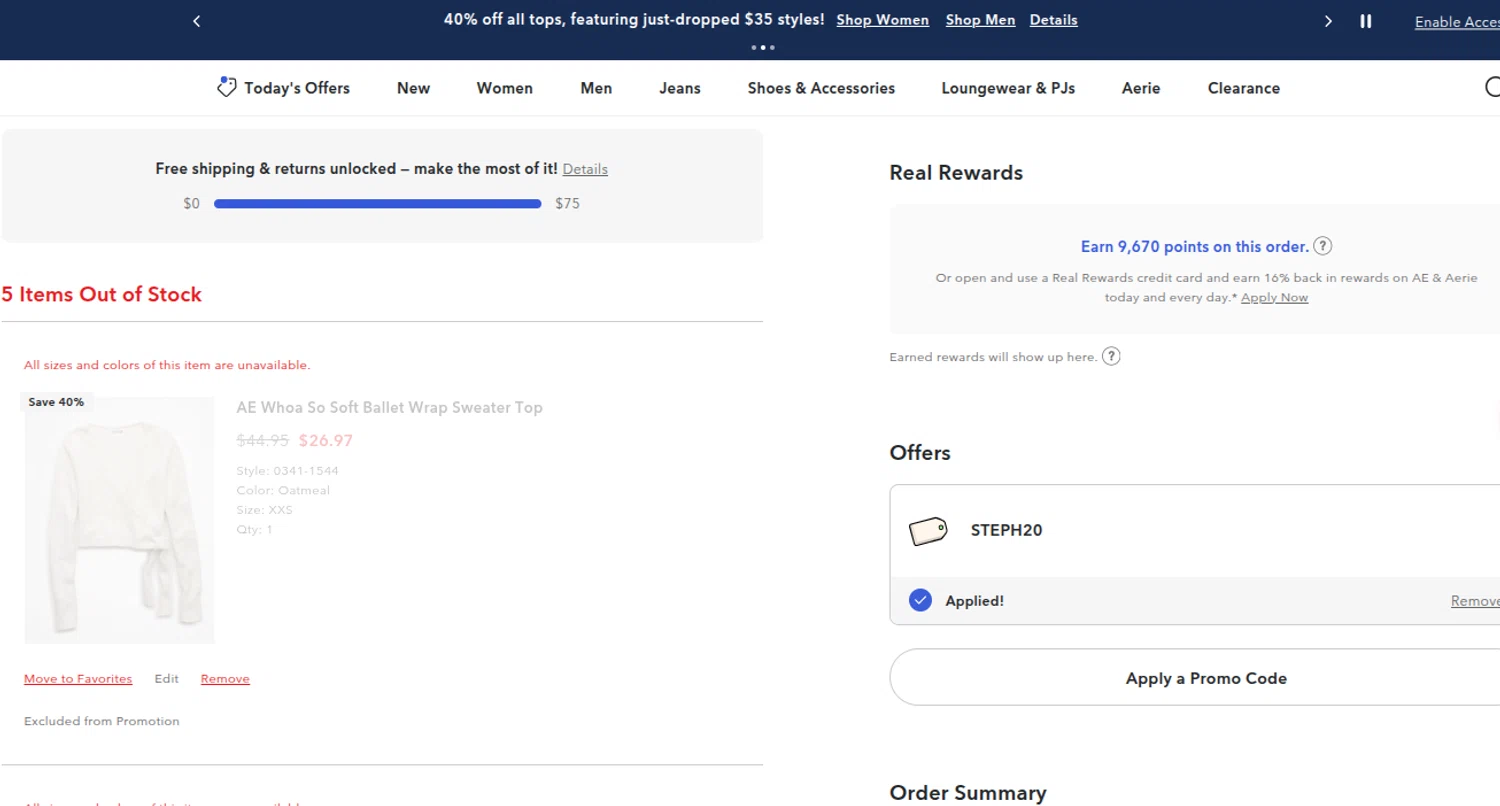Click the $44.95 original price
The image size is (1500, 806).
point(263,440)
